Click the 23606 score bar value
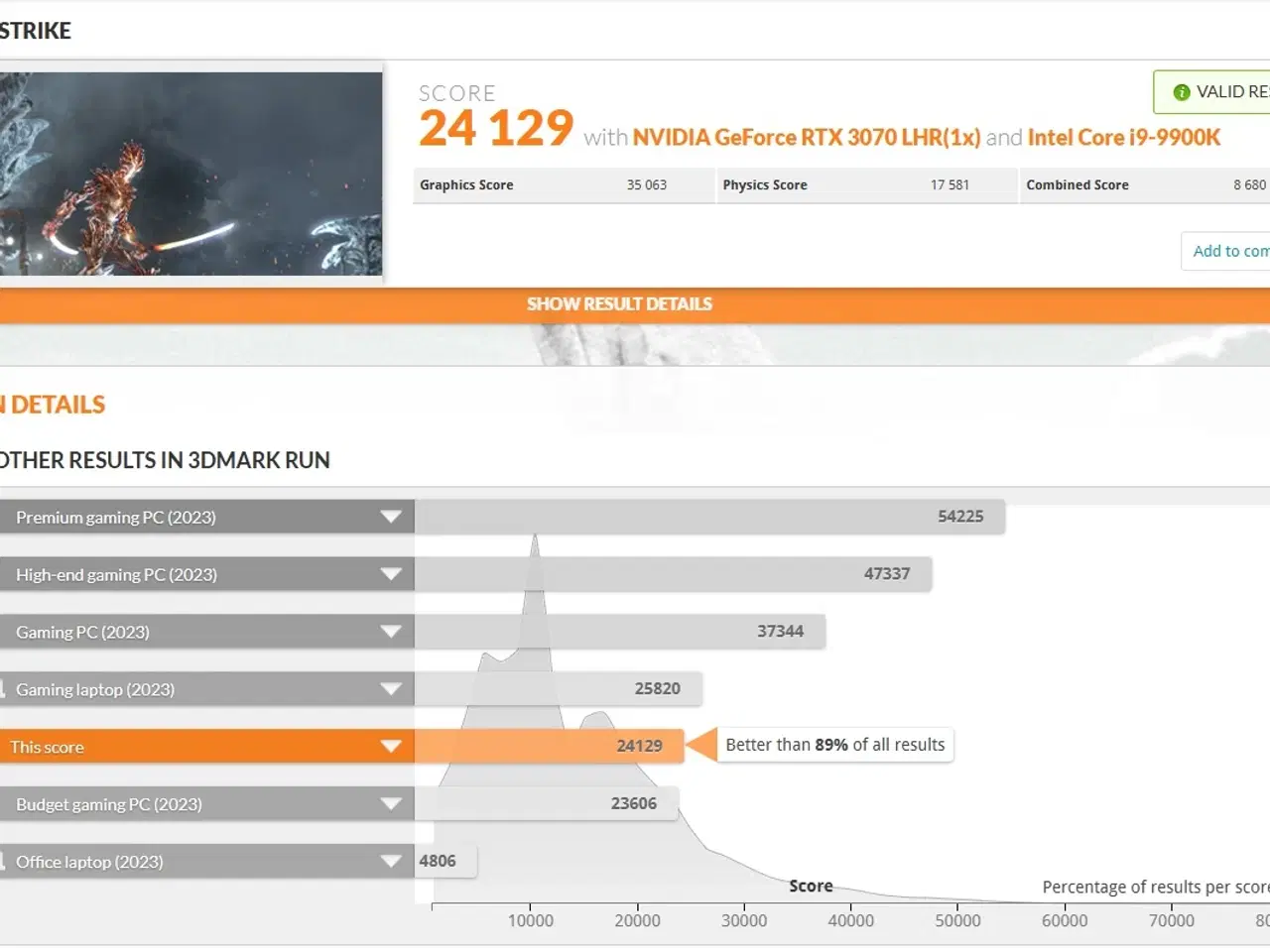This screenshot has height=952, width=1270. pos(634,803)
